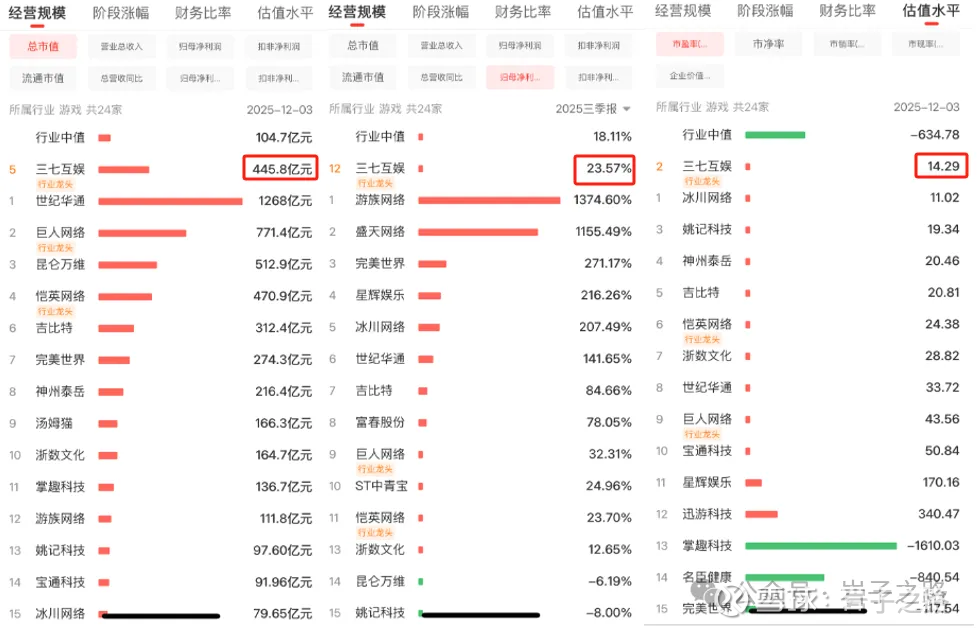Open 汤姆猫 row with 166.3亿元
This screenshot has height=631, width=977.
[160, 424]
